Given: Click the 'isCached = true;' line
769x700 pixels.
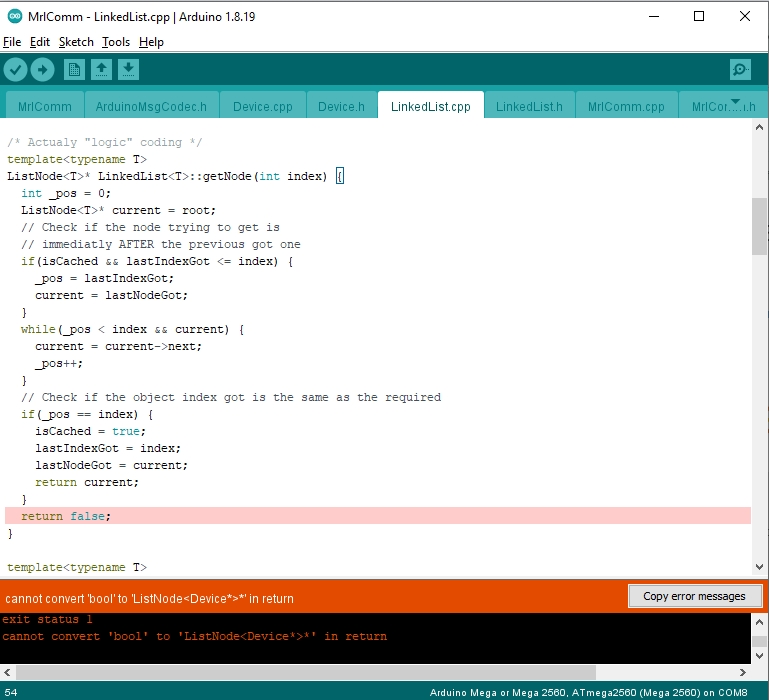Looking at the screenshot, I should [90, 431].
